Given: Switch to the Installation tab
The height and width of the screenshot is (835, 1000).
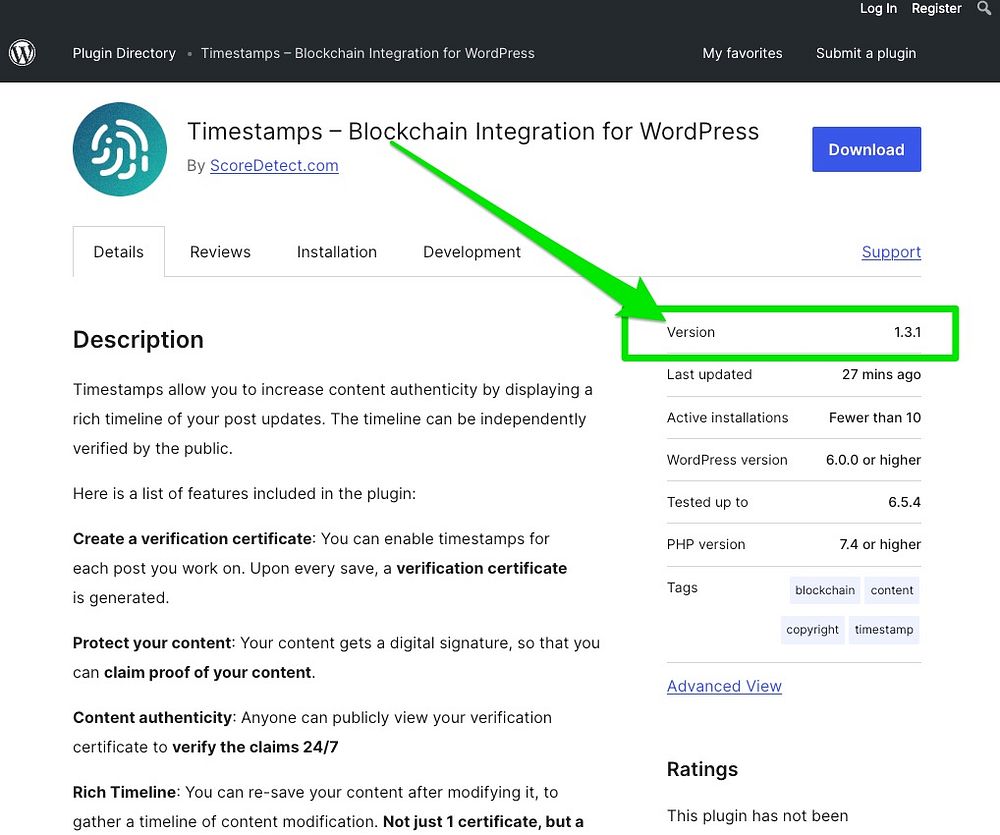Looking at the screenshot, I should pyautogui.click(x=337, y=252).
